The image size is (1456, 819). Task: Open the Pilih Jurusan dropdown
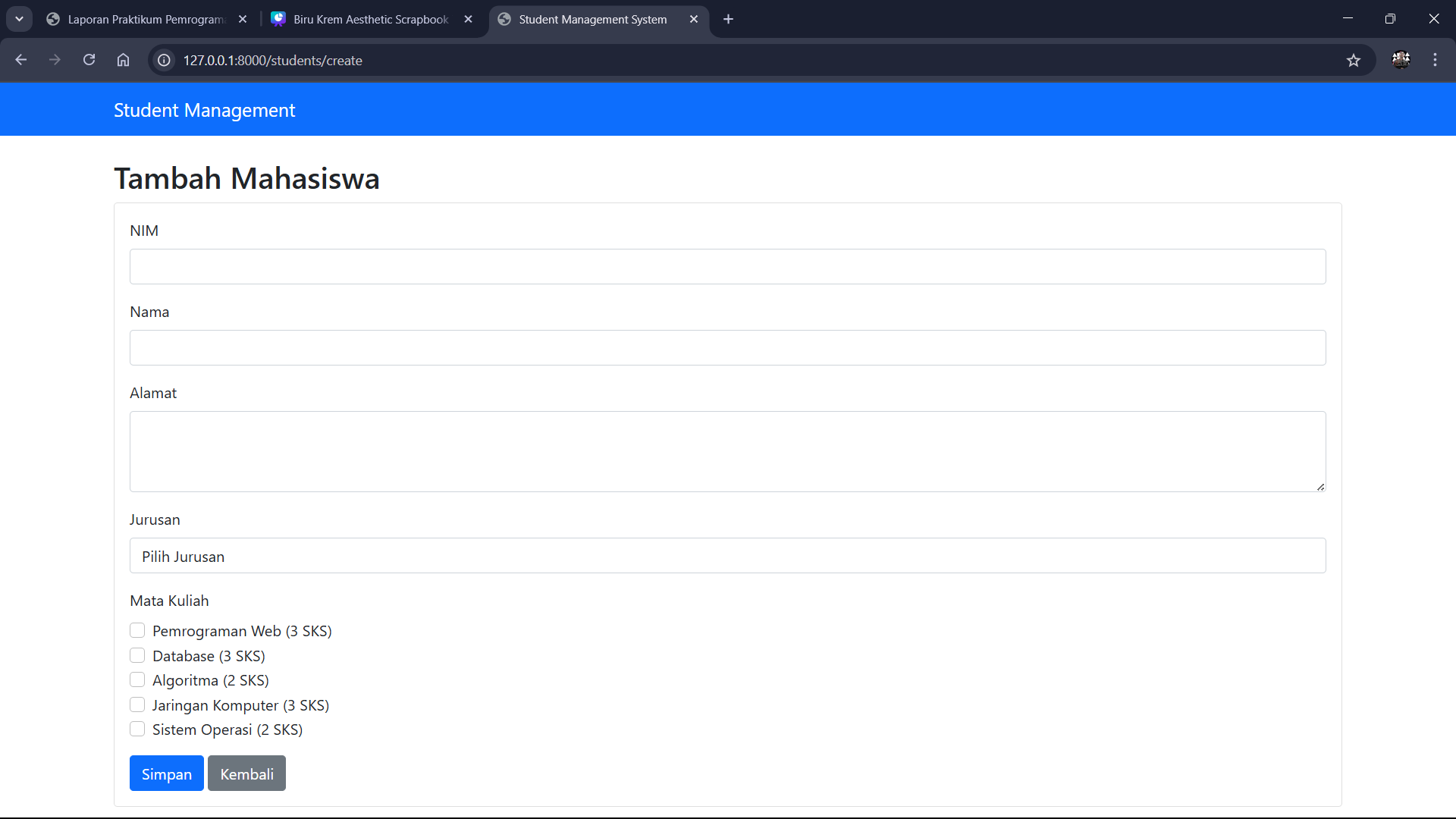coord(727,556)
